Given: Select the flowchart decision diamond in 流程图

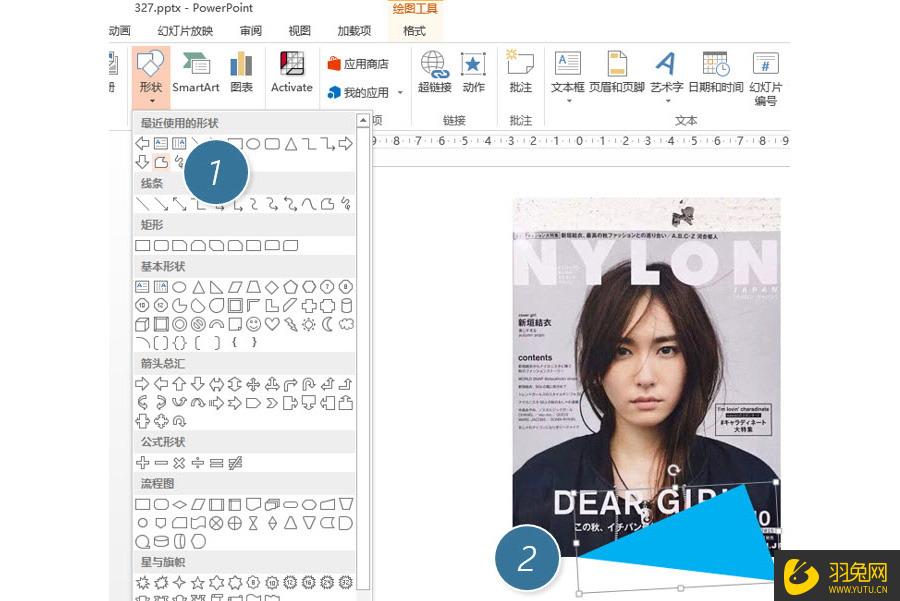Looking at the screenshot, I should click(179, 505).
